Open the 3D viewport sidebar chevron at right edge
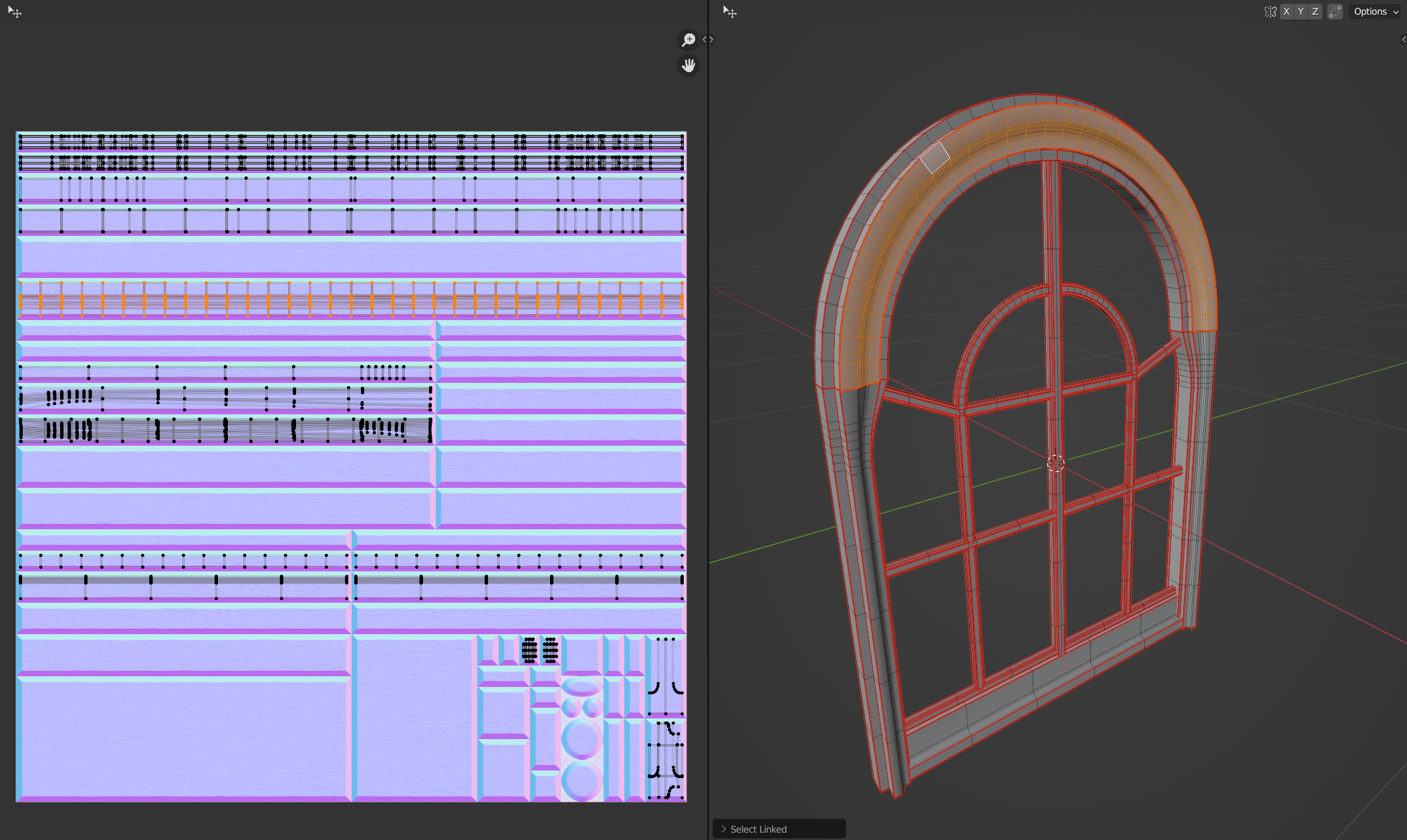The height and width of the screenshot is (840, 1407). 1403,39
